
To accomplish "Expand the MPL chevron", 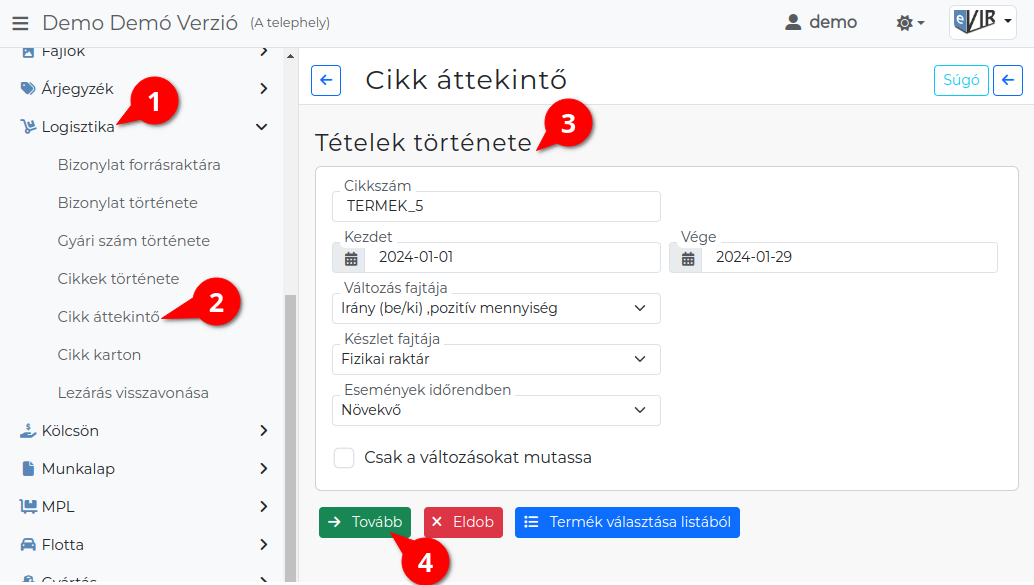I will [264, 507].
